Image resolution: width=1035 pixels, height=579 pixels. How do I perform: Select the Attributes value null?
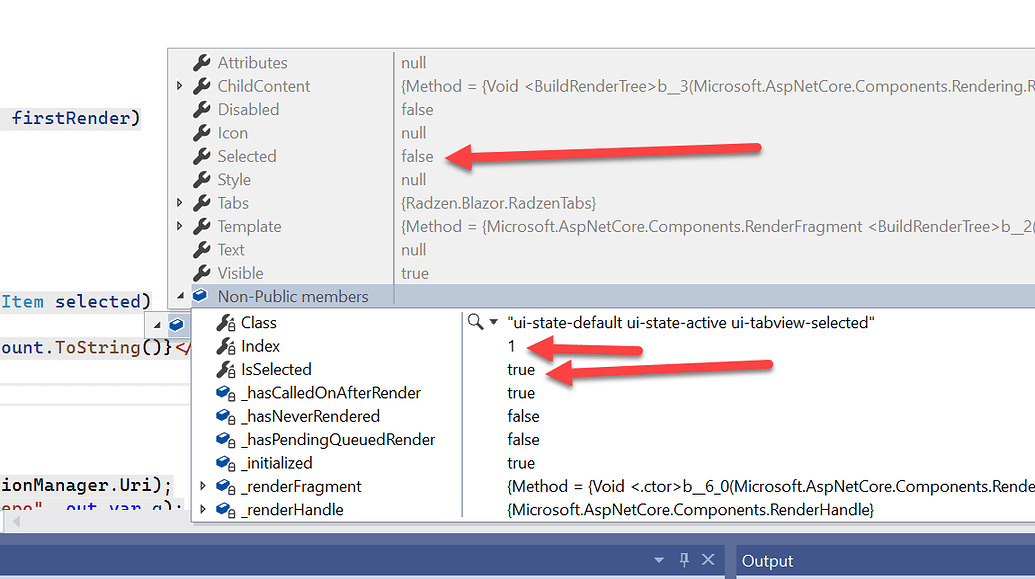click(414, 63)
